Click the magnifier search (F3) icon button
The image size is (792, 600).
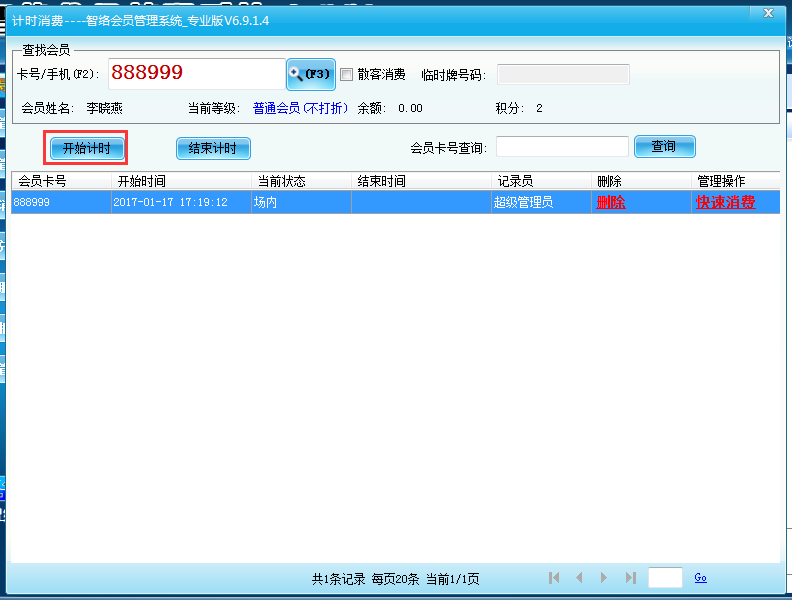[x=310, y=74]
